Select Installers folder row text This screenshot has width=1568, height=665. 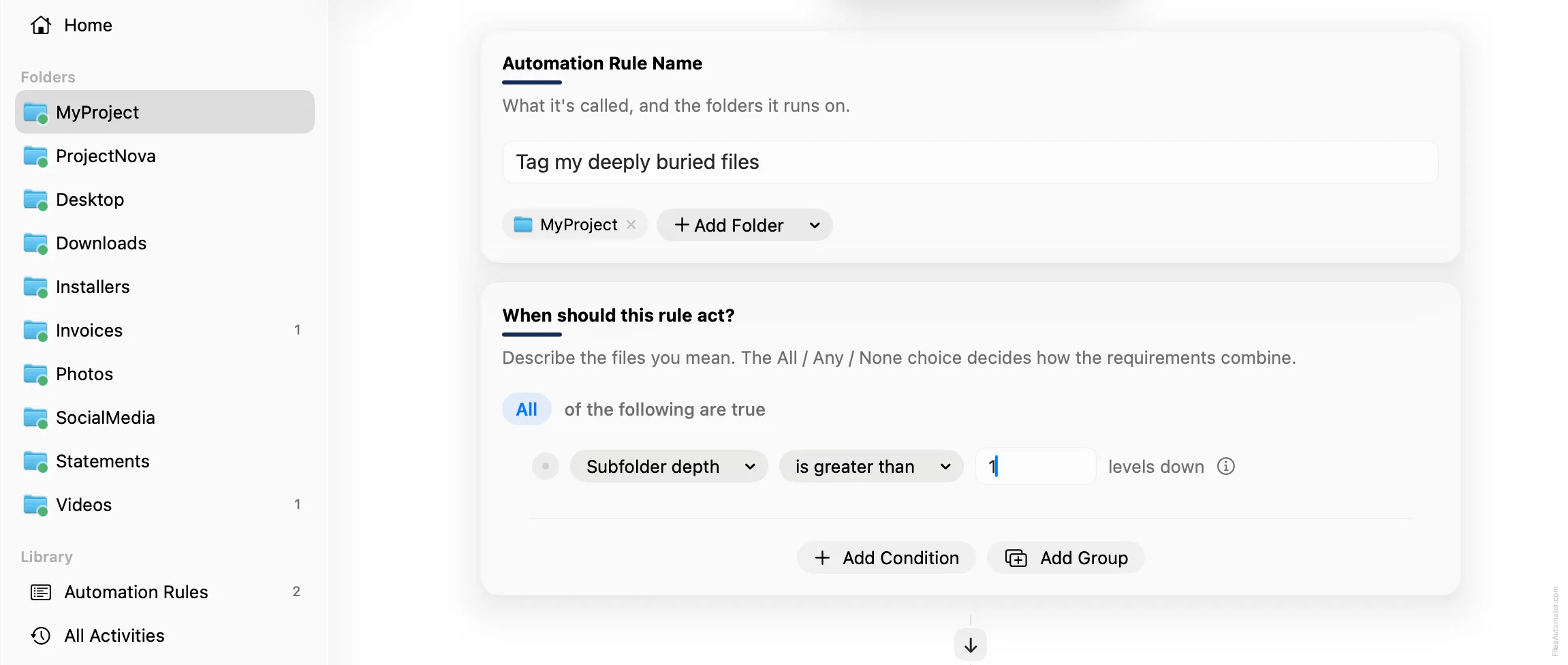93,287
